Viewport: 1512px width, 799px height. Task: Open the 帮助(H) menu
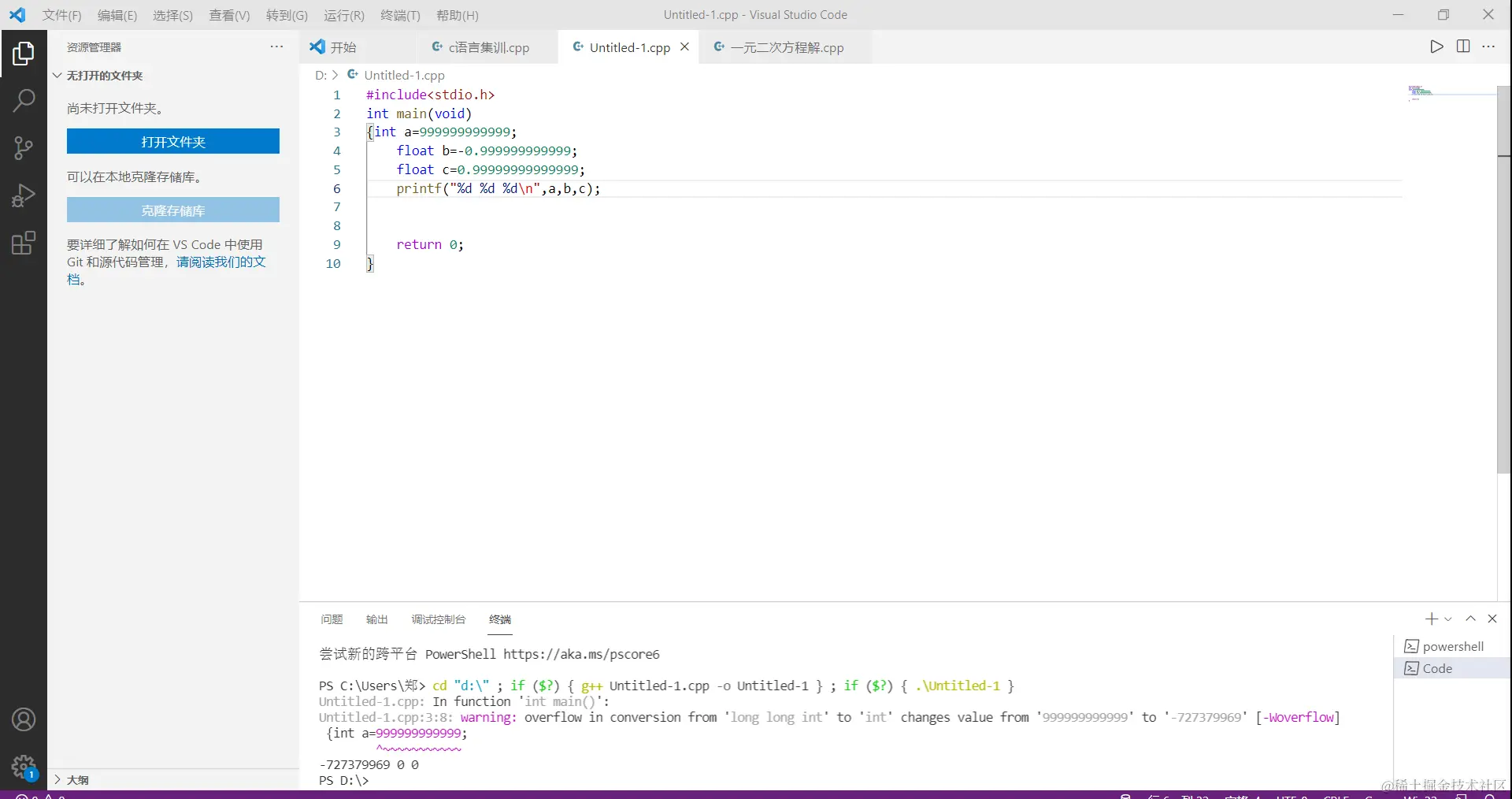pyautogui.click(x=458, y=15)
